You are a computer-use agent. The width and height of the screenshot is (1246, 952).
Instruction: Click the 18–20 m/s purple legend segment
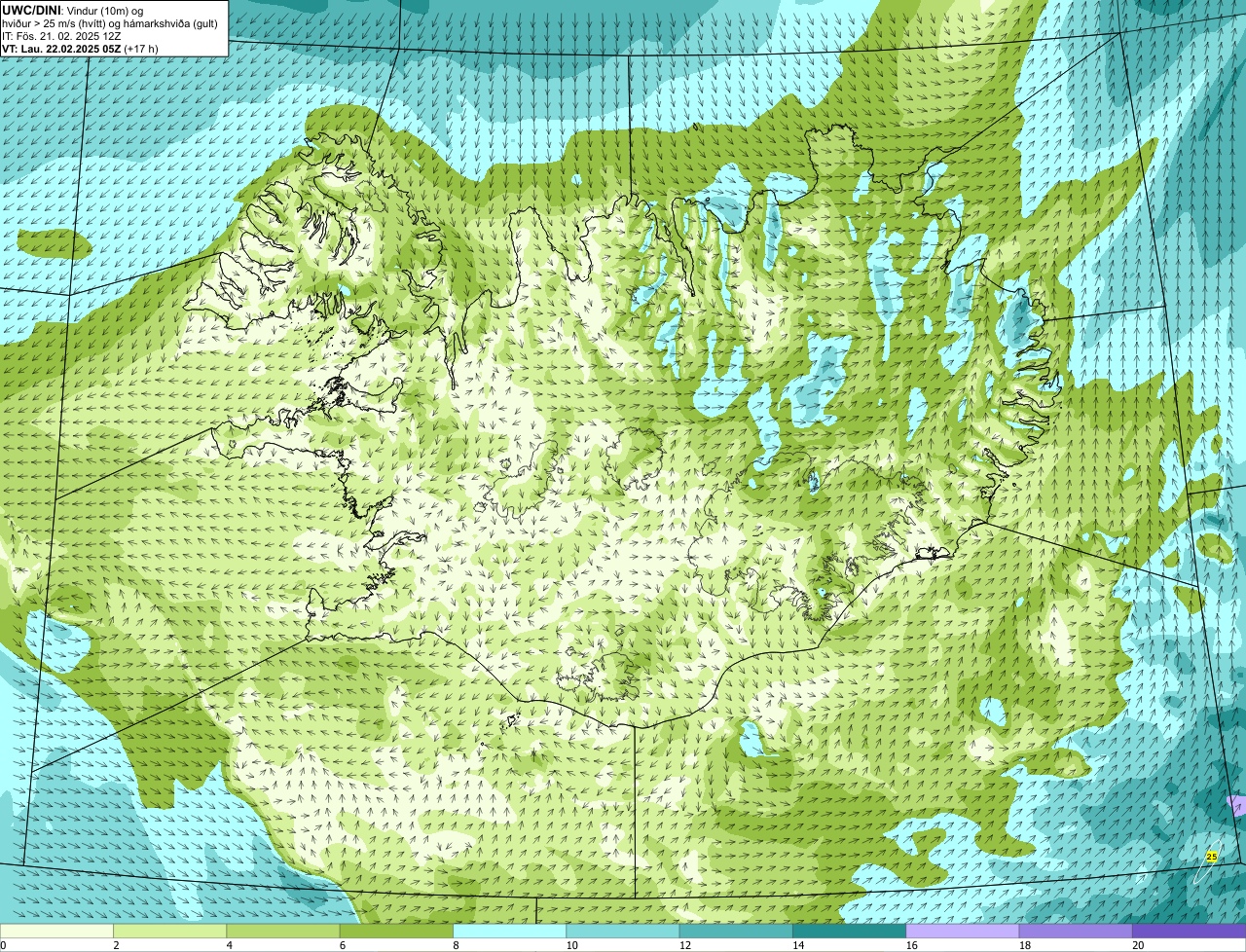[1076, 931]
